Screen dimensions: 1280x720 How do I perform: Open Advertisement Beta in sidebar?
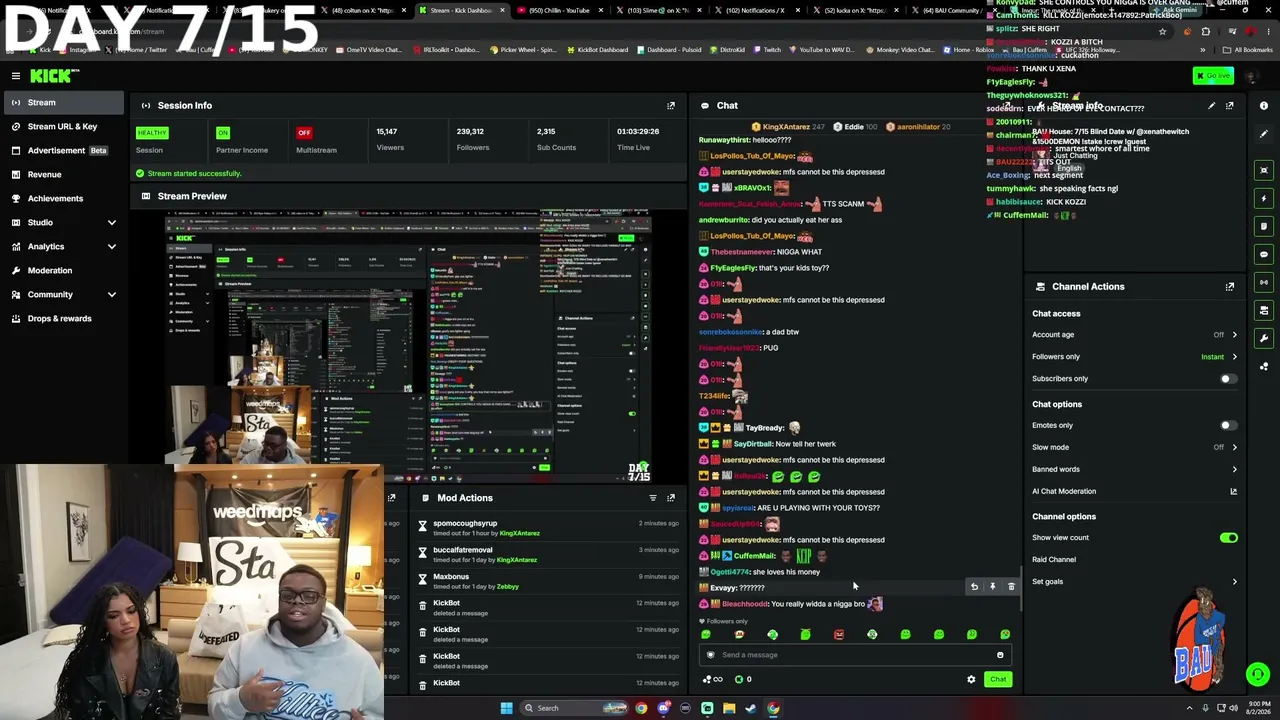point(64,150)
